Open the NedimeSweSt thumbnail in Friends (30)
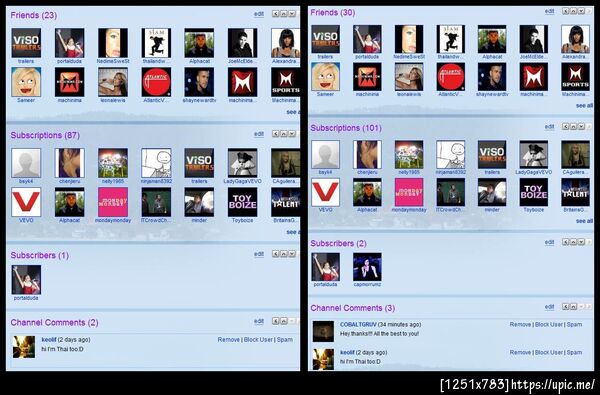Screen dimensions: 600x395 click(x=409, y=39)
